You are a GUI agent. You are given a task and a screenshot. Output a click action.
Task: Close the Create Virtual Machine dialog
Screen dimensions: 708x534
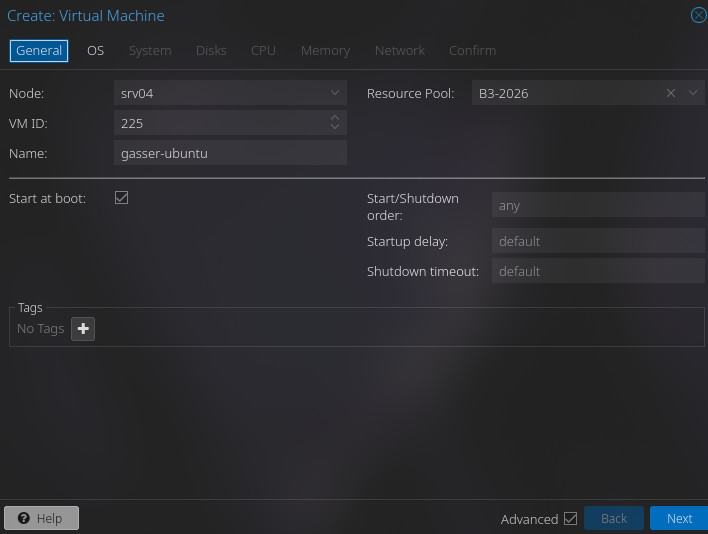tap(698, 15)
